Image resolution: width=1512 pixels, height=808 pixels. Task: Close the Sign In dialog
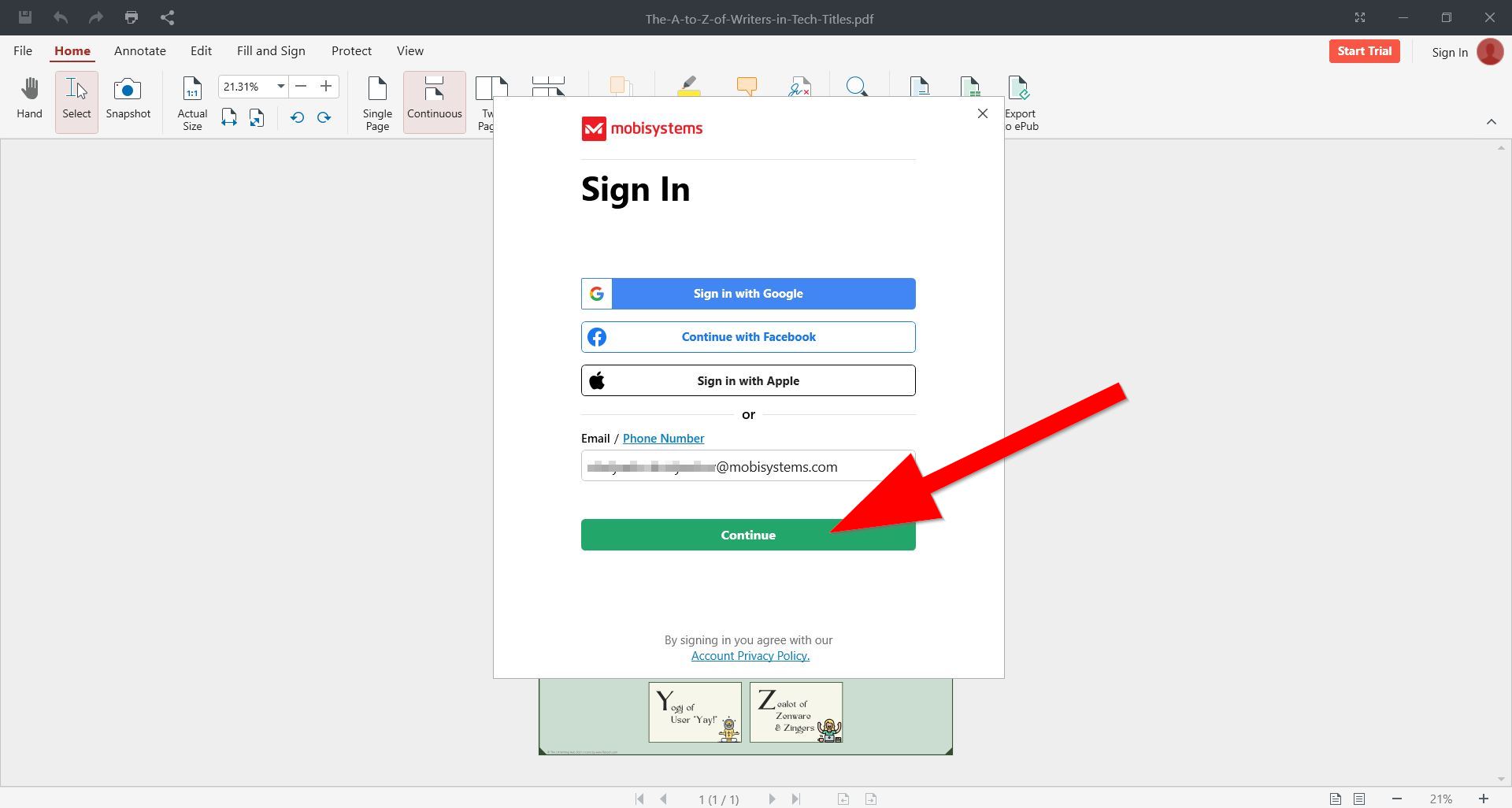982,113
